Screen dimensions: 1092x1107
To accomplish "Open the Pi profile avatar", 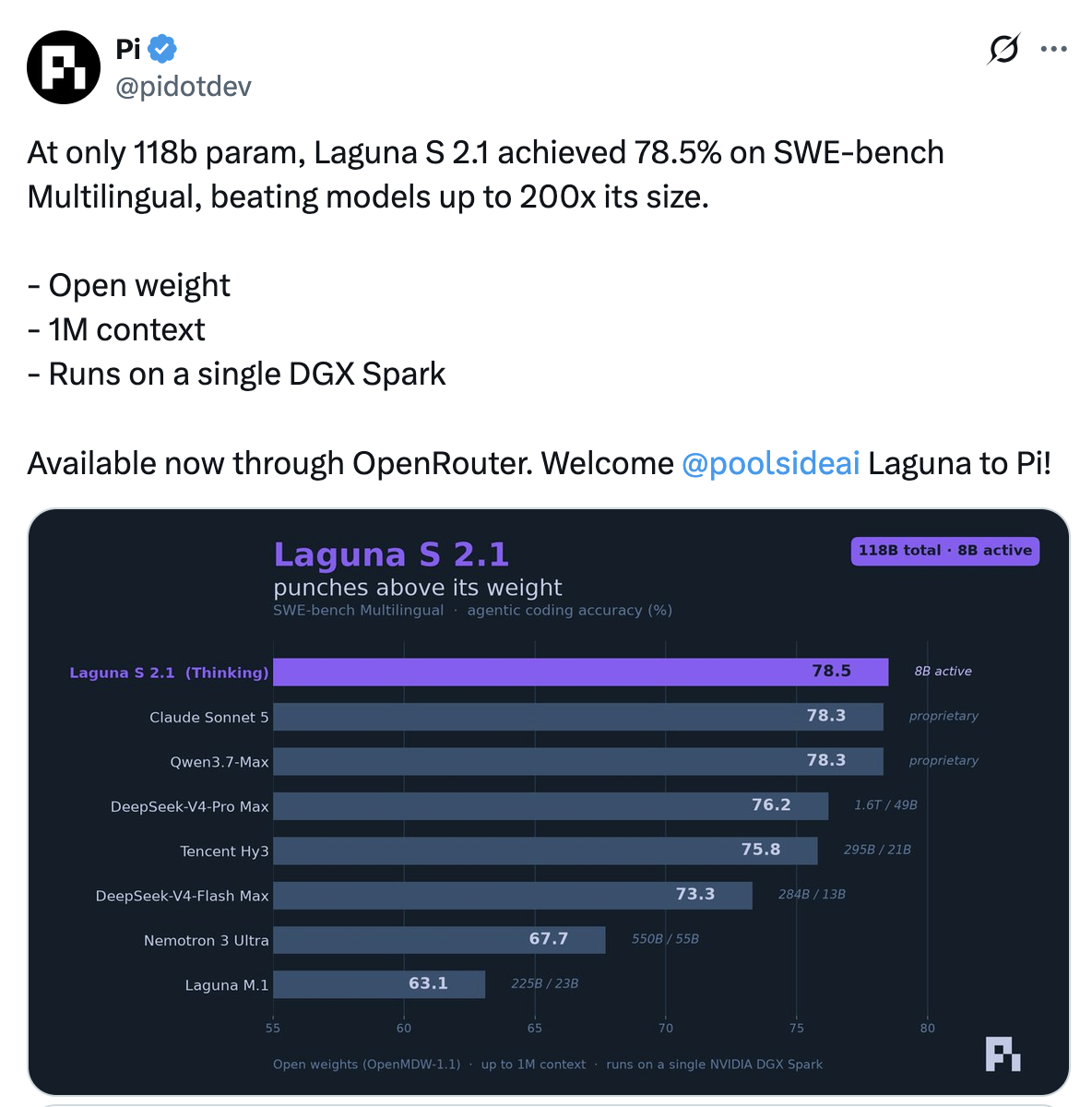I will click(x=64, y=67).
